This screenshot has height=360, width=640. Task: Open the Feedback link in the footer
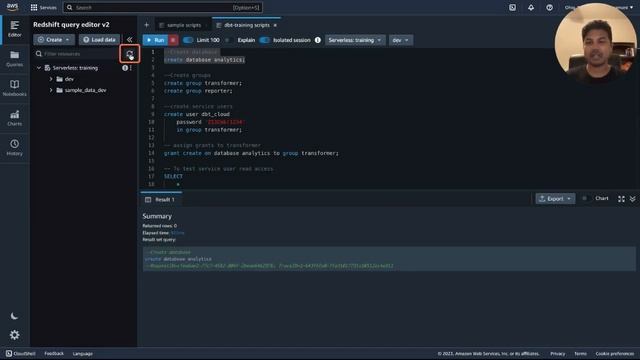pos(54,353)
